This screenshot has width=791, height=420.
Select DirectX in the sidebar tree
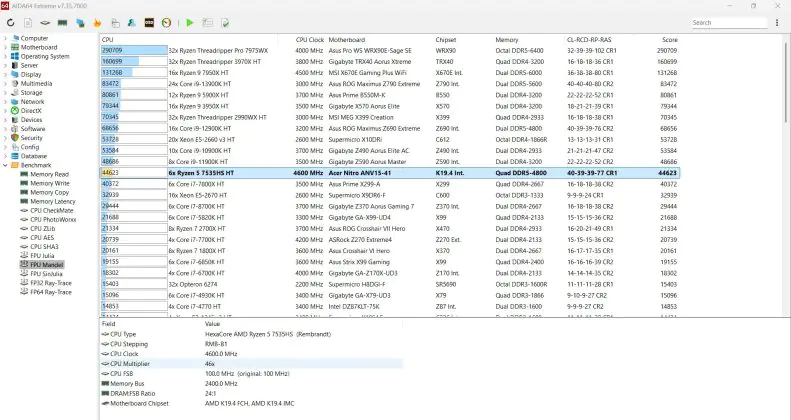tap(31, 111)
